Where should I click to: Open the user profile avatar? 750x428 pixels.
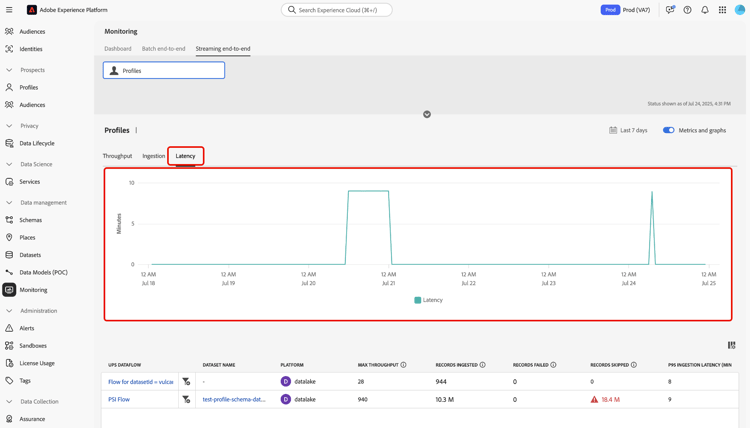pos(739,10)
